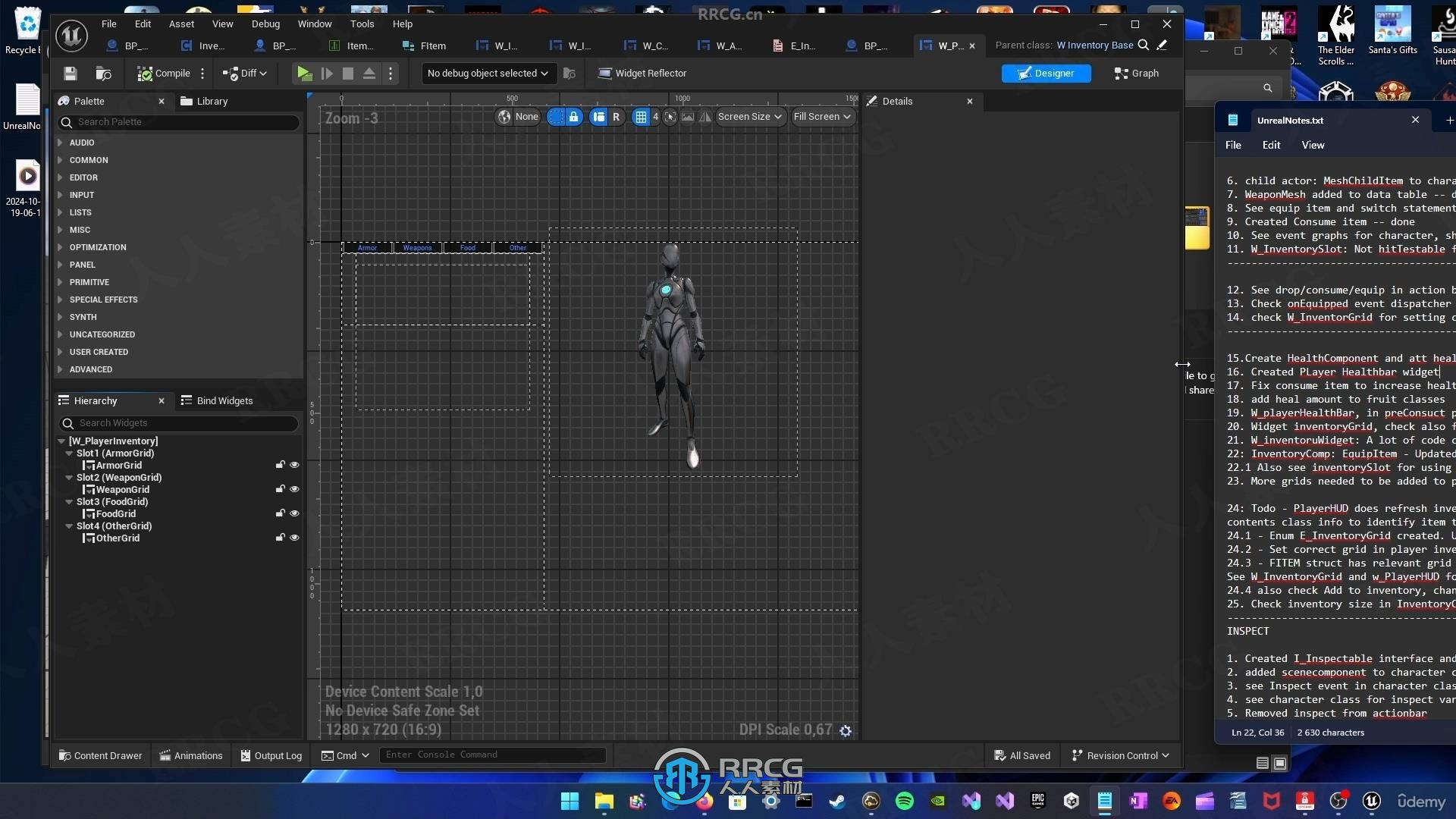
Task: Click the advance frame play icon
Action: pos(327,74)
